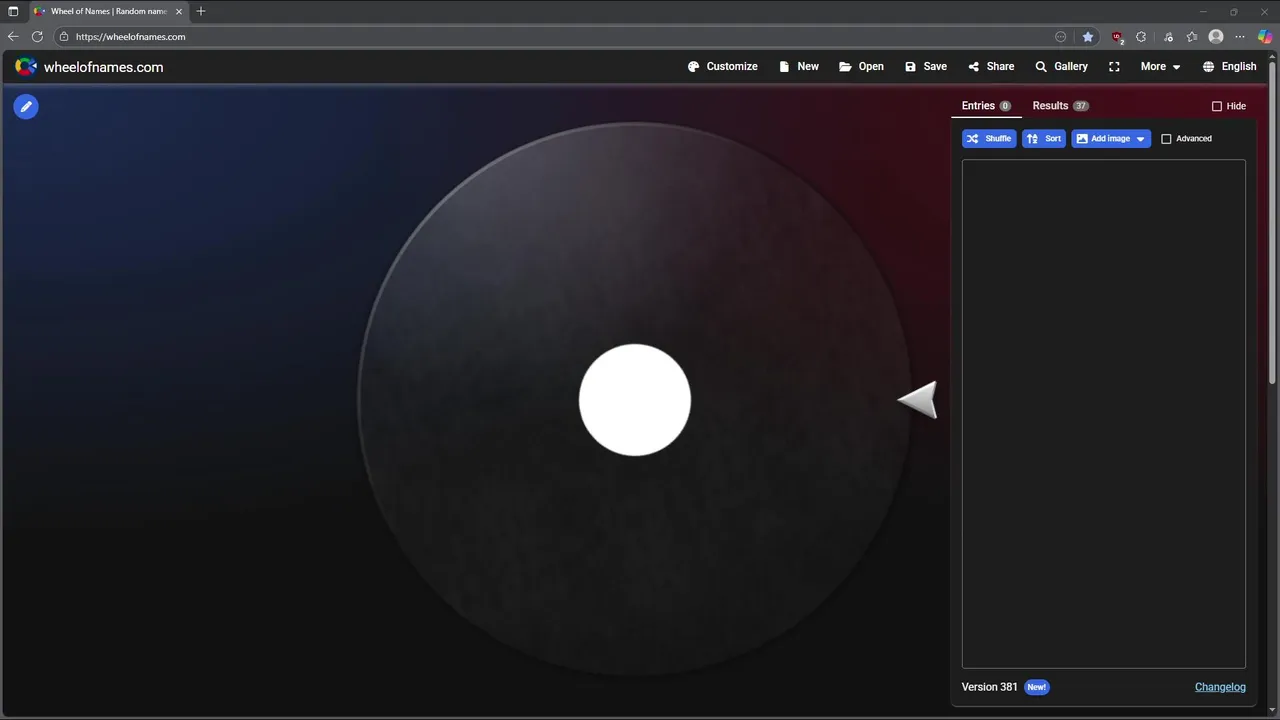Image resolution: width=1280 pixels, height=720 pixels.
Task: Spin the wheel by its white center
Action: pyautogui.click(x=635, y=400)
